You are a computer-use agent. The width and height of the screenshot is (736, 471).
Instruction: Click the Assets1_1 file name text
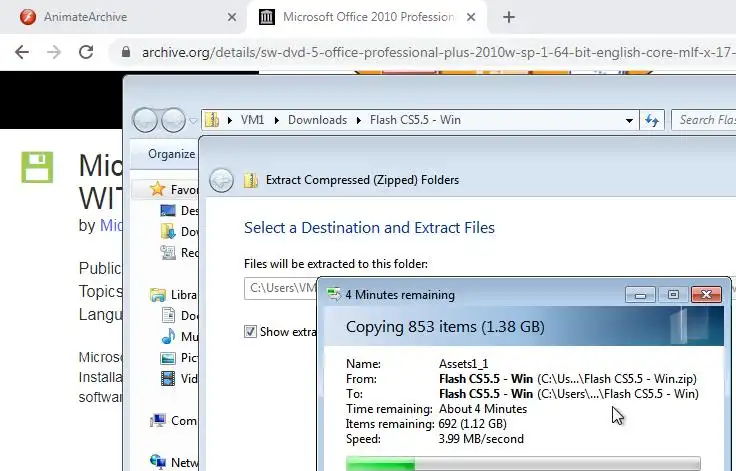pos(463,364)
